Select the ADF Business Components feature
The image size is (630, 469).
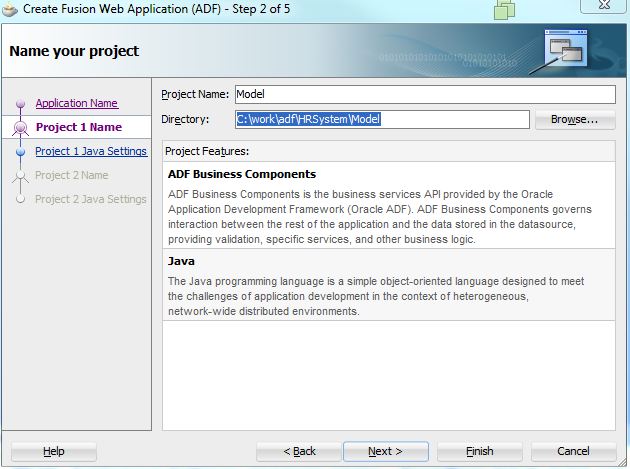[389, 205]
